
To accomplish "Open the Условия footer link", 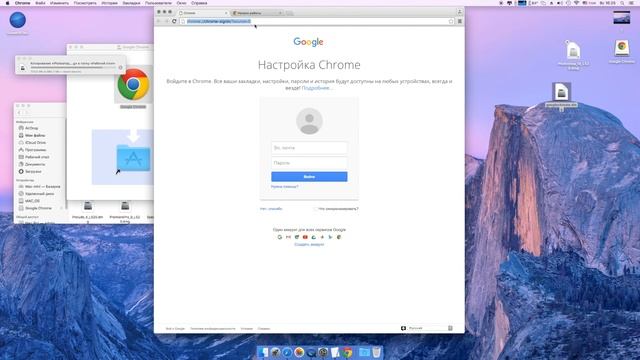I will (x=247, y=329).
